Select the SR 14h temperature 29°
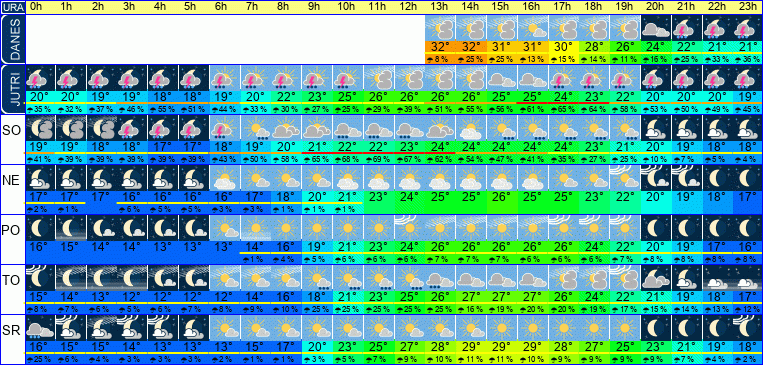763x365 pixels. [472, 347]
